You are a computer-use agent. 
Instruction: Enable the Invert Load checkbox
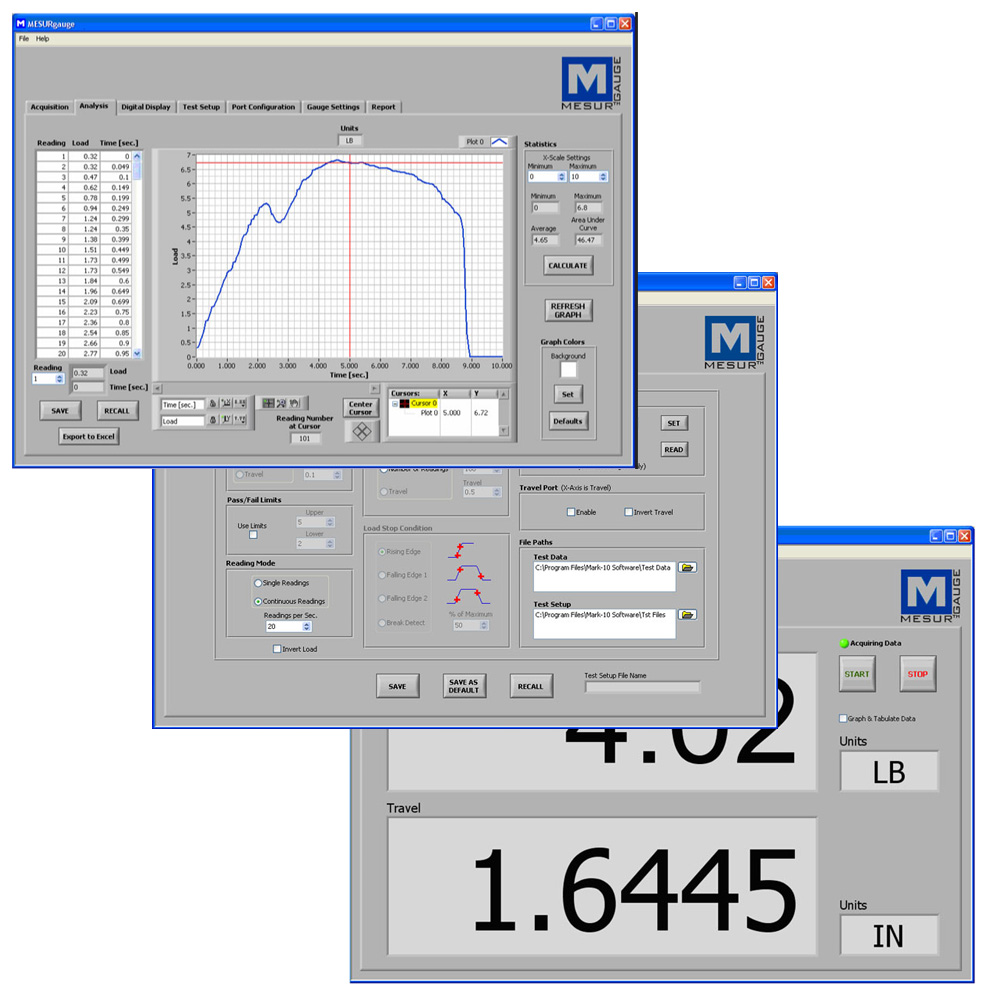(x=277, y=649)
